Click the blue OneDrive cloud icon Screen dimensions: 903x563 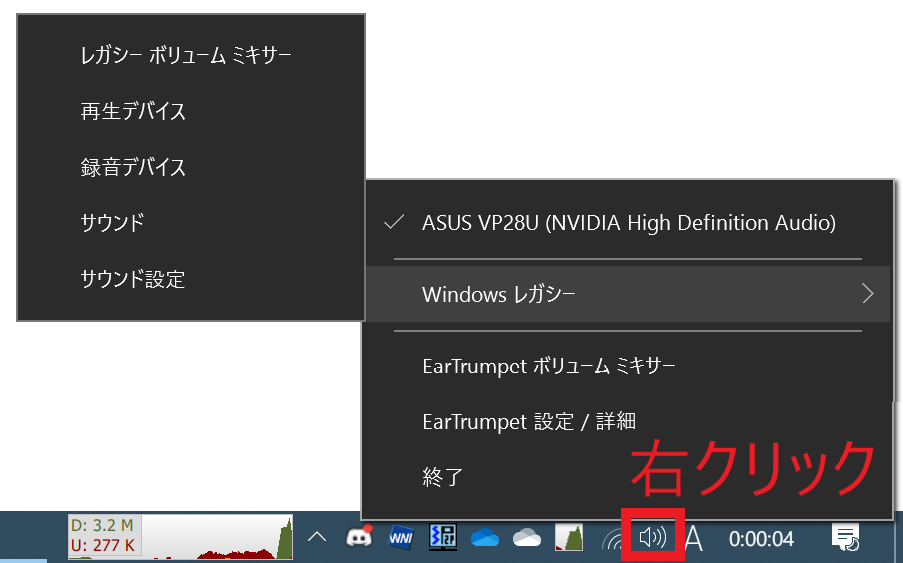click(485, 538)
